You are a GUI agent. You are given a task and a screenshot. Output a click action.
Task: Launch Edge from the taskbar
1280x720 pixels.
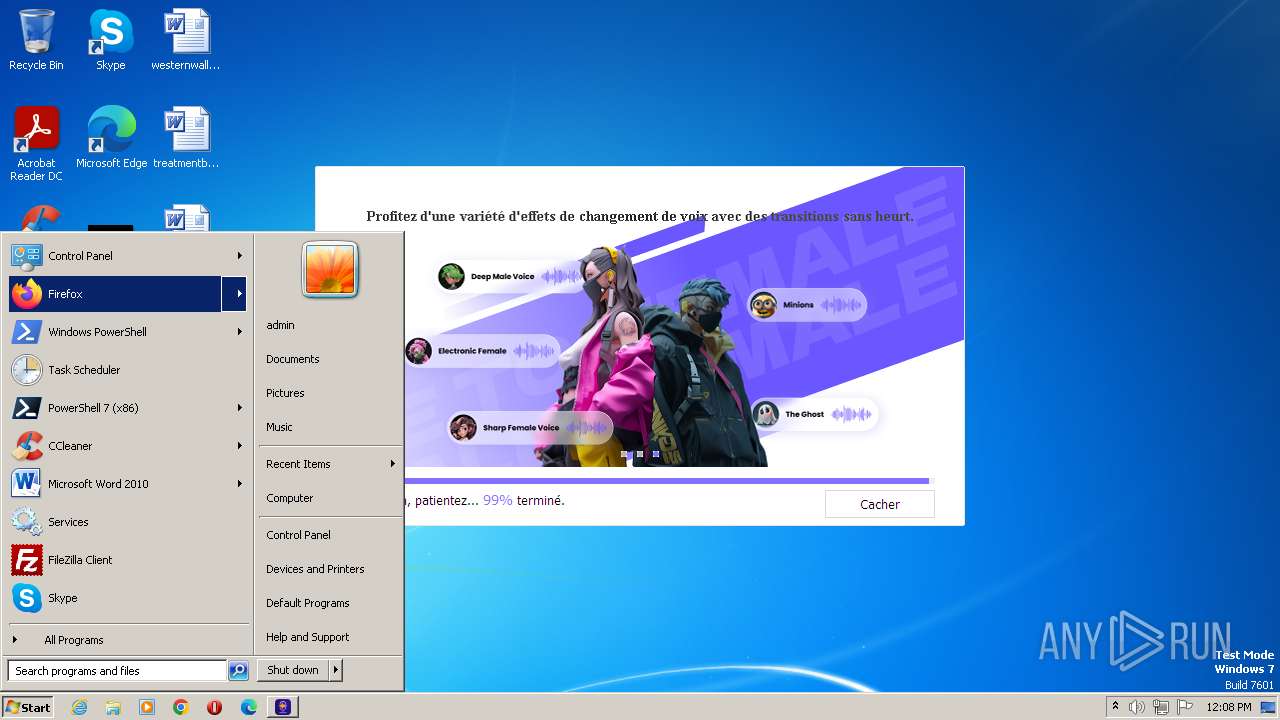[249, 707]
